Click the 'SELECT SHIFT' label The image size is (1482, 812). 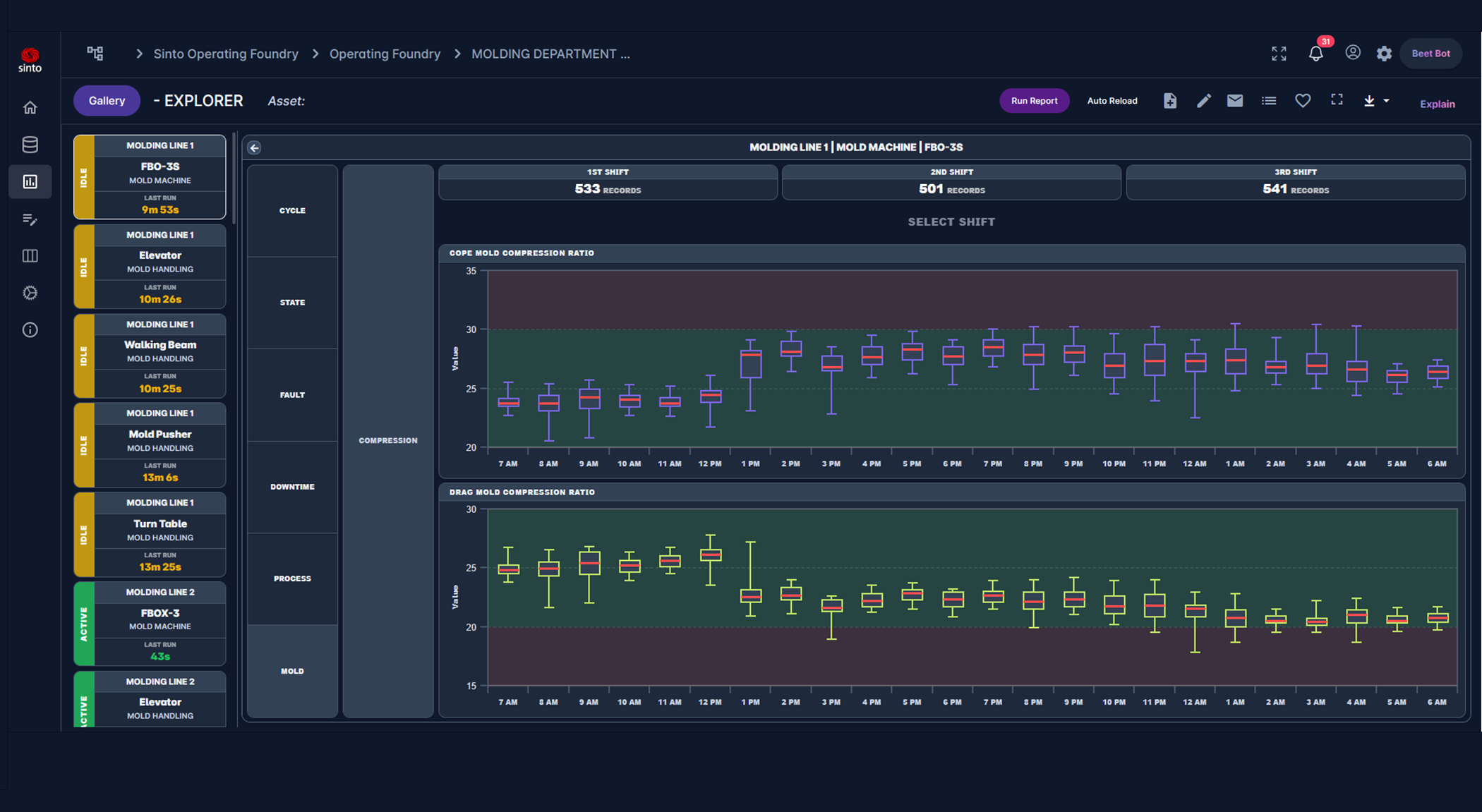click(x=951, y=222)
